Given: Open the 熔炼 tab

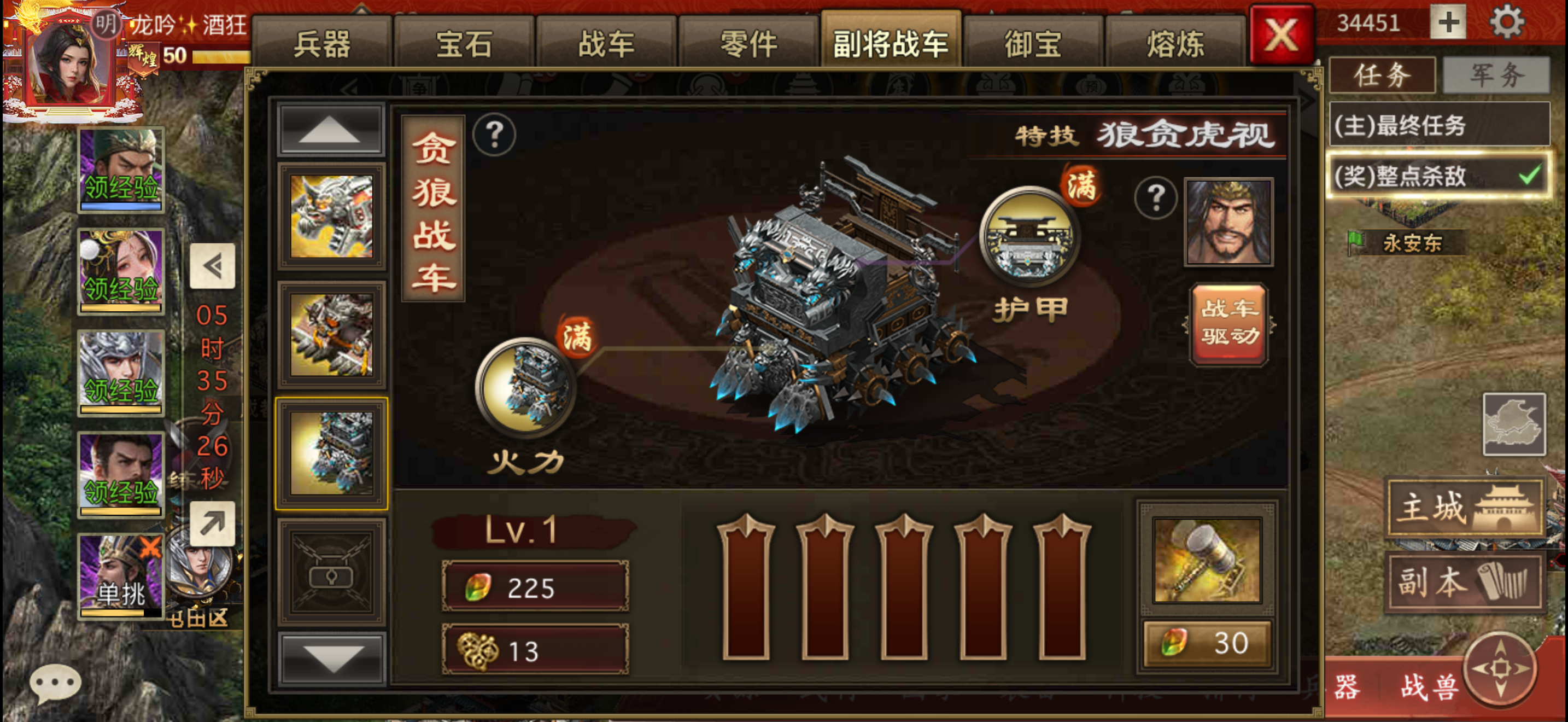Looking at the screenshot, I should (x=1175, y=44).
